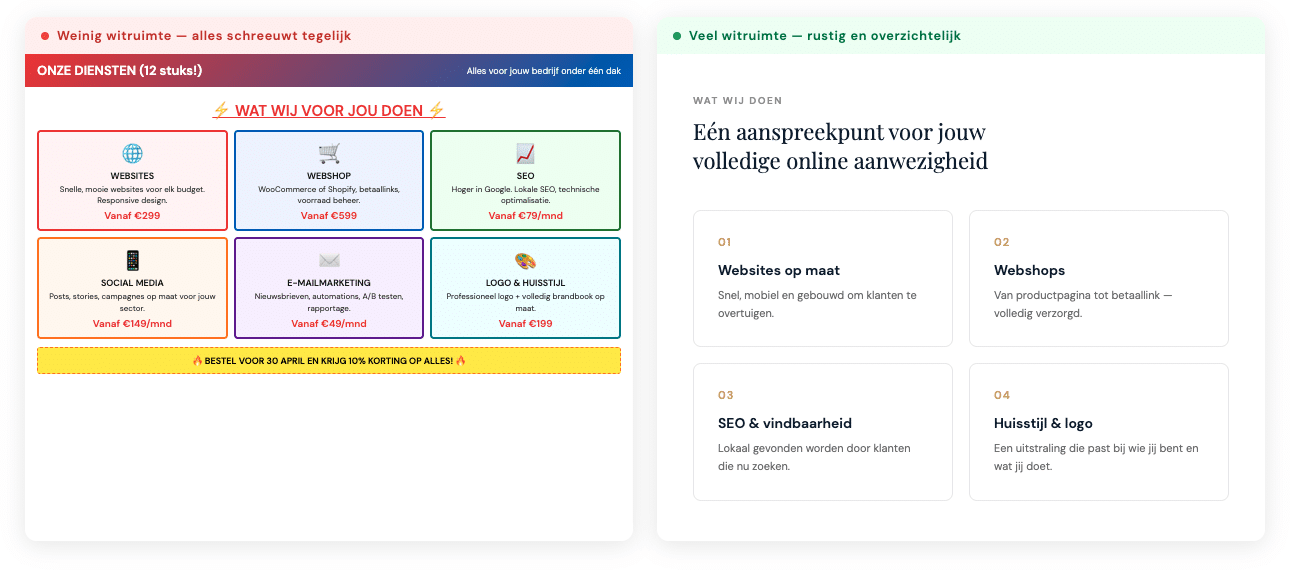Open the 'Webshops' card numbered 02
Screen dimensions: 1293x580
[1098, 278]
